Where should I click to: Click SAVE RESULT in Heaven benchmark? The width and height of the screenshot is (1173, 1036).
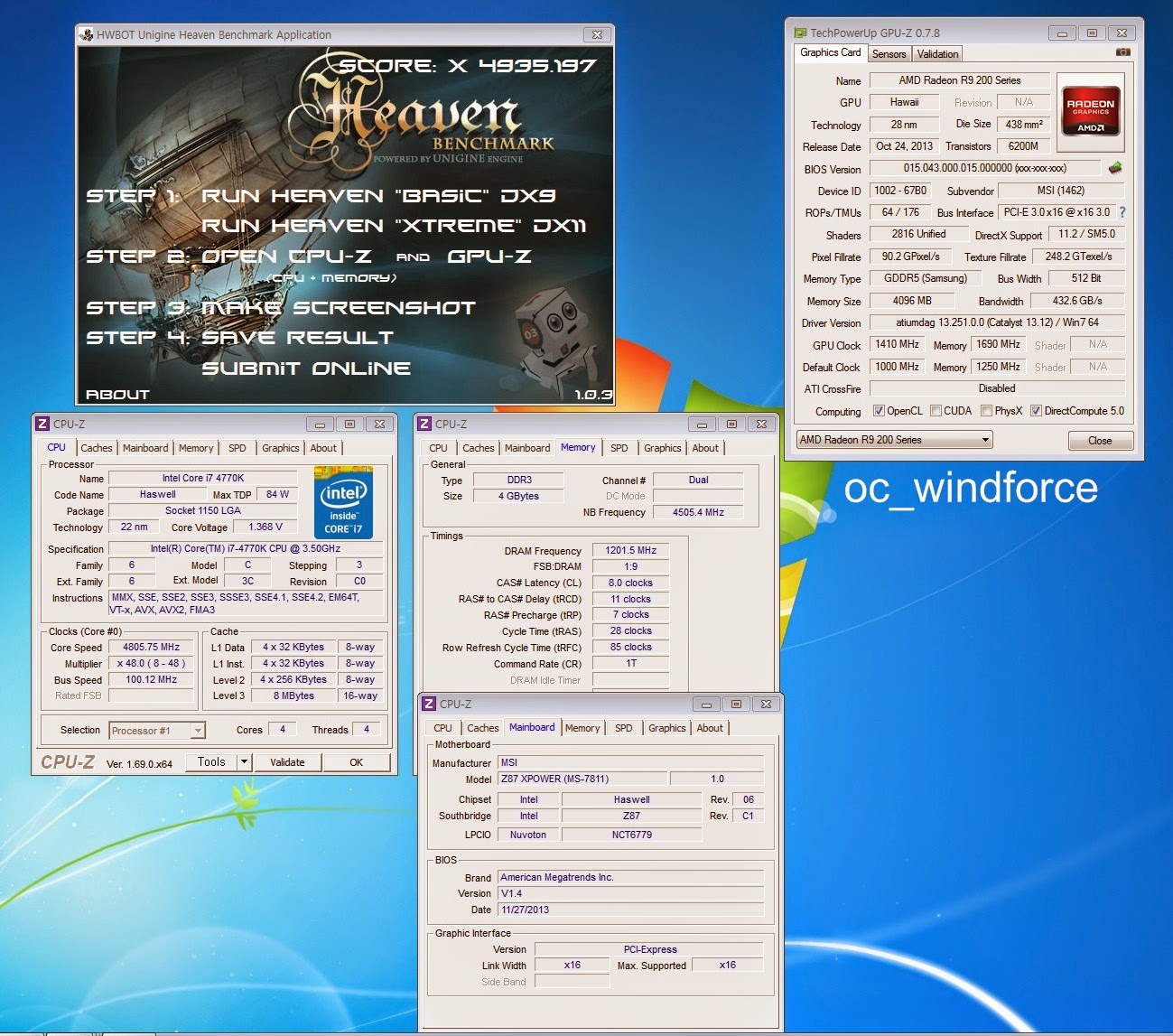(x=298, y=338)
